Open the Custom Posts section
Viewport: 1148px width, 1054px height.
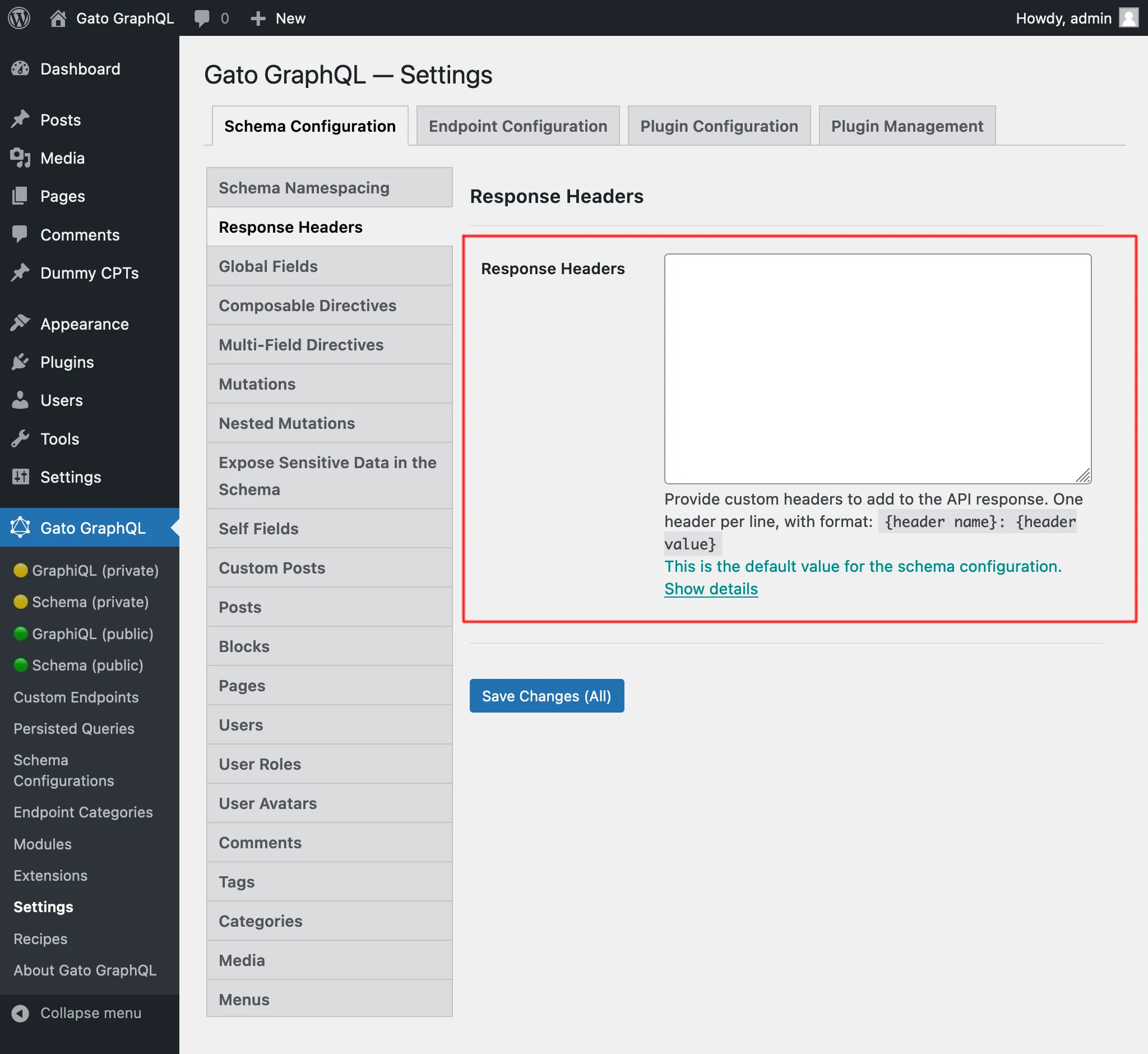tap(330, 568)
